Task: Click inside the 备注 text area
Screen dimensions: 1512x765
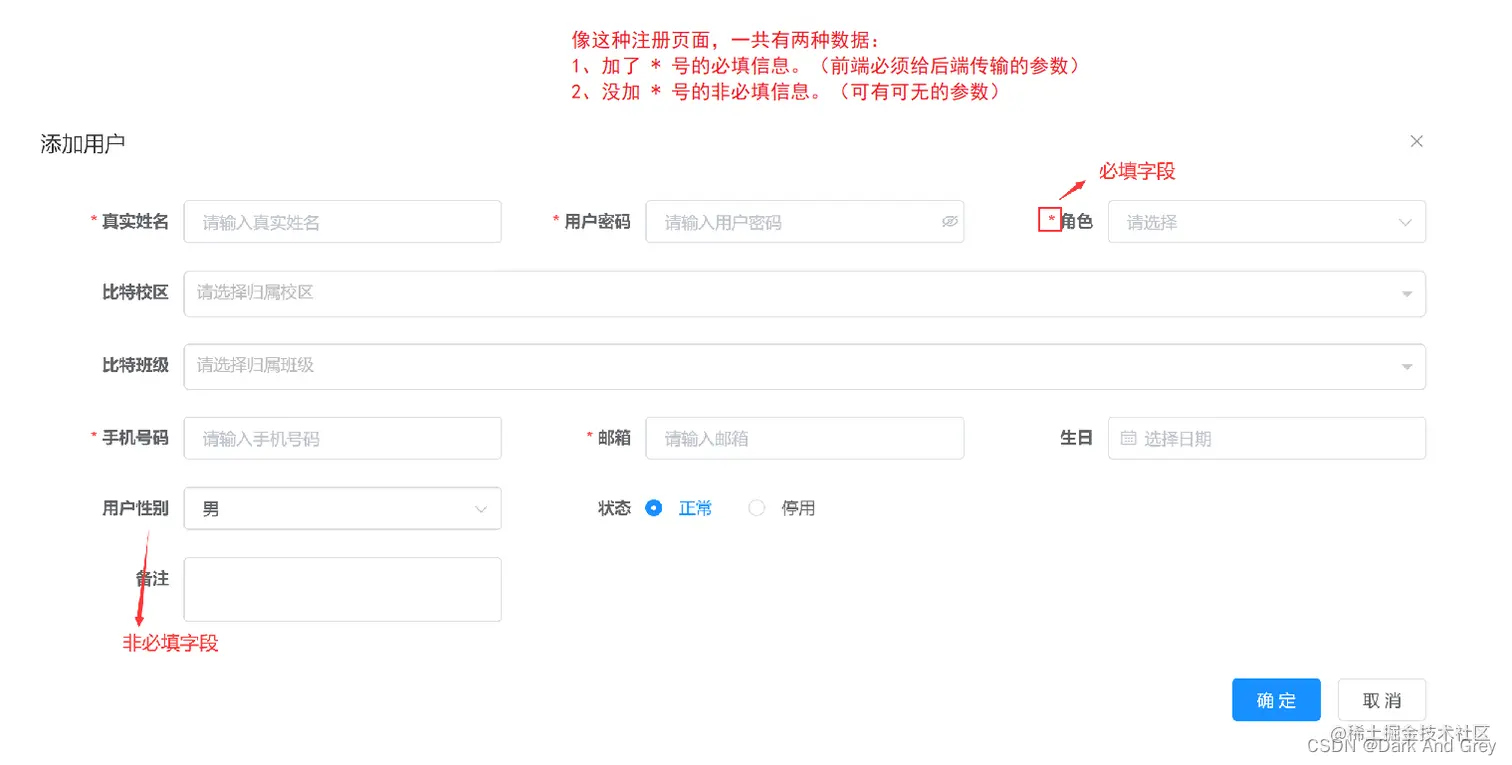Action: [342, 589]
